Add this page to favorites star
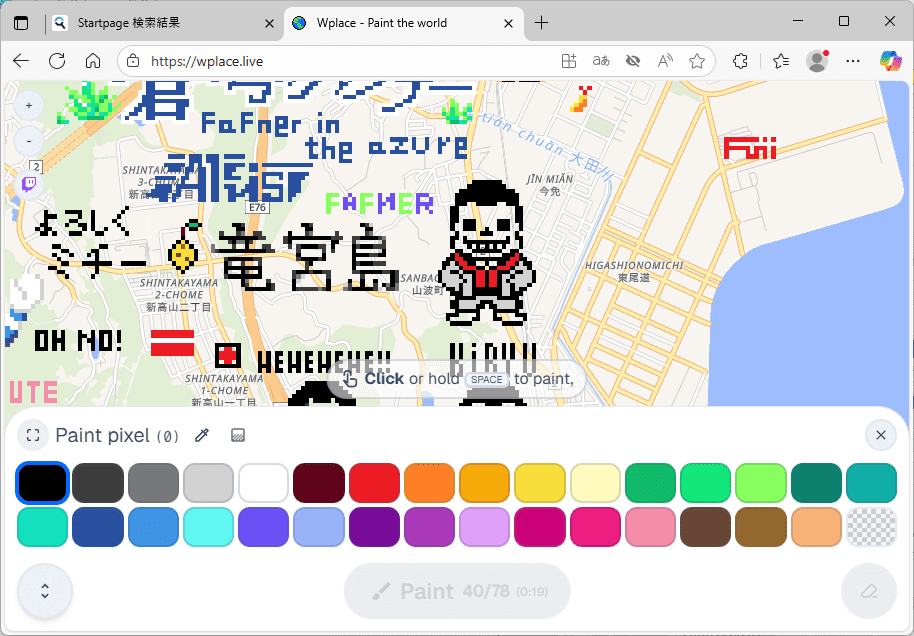Image resolution: width=914 pixels, height=636 pixels. pyautogui.click(x=697, y=61)
